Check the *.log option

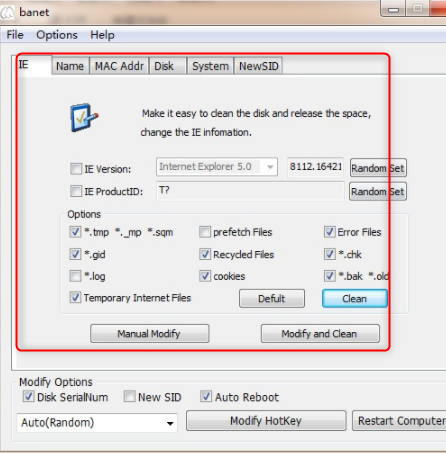[x=75, y=276]
